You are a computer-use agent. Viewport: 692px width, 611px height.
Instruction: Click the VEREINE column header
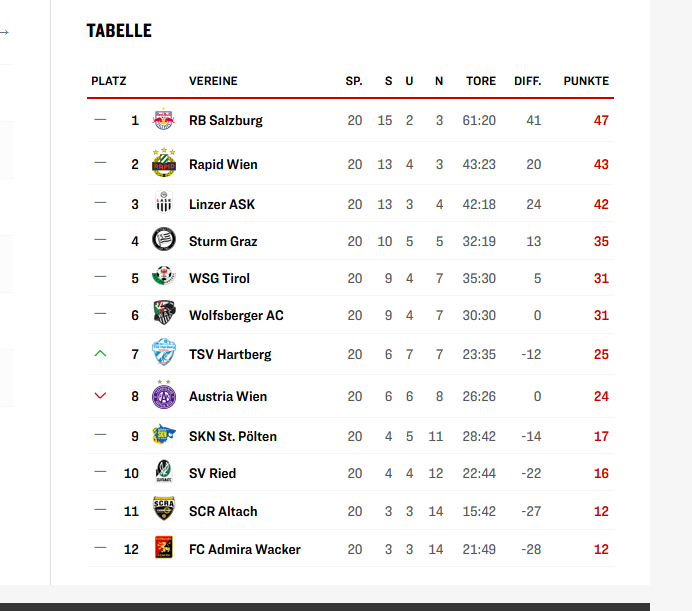(213, 81)
